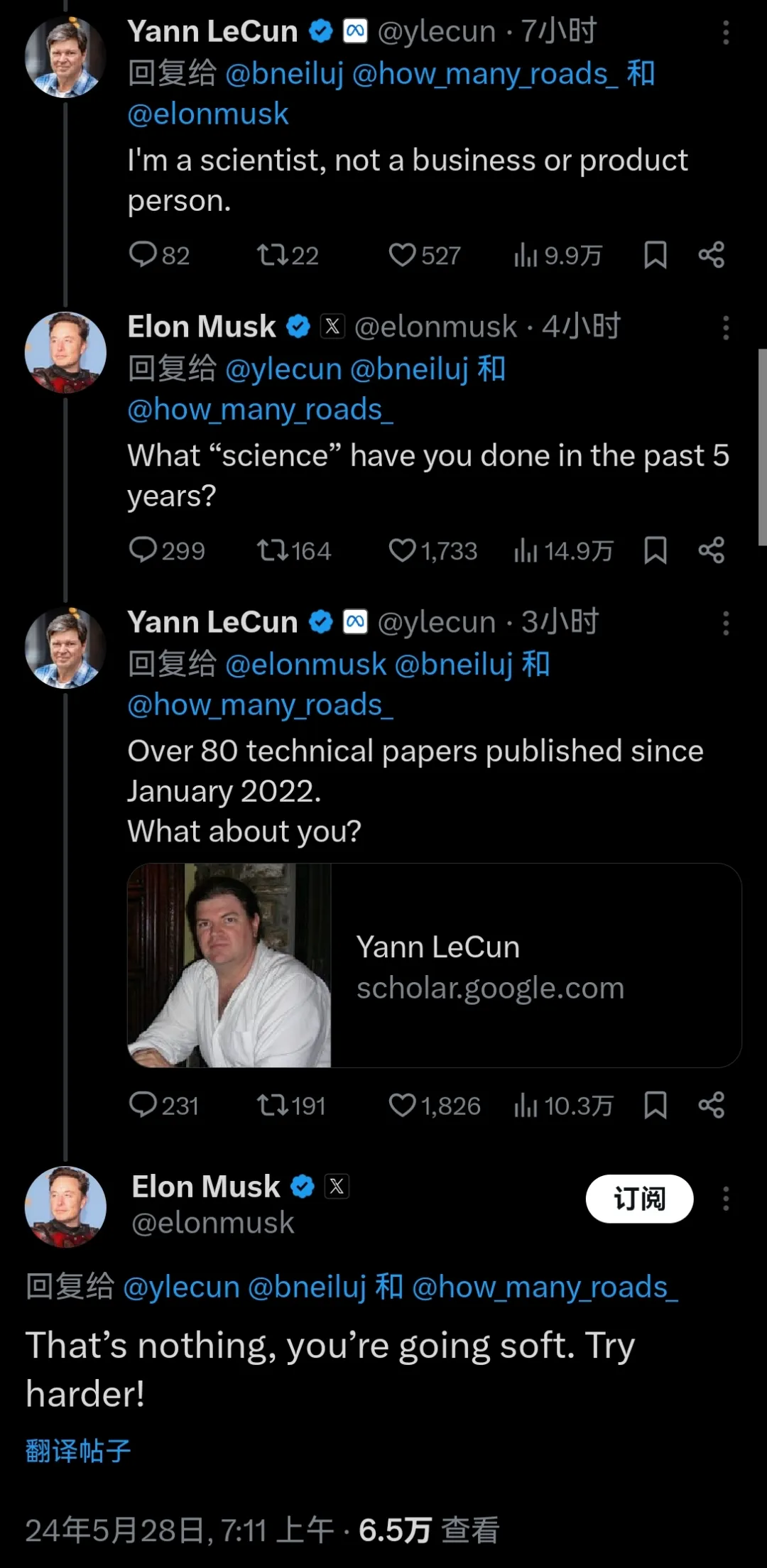Open more options for the 3小时 LeCun tweet
767x1568 pixels.
click(x=726, y=624)
